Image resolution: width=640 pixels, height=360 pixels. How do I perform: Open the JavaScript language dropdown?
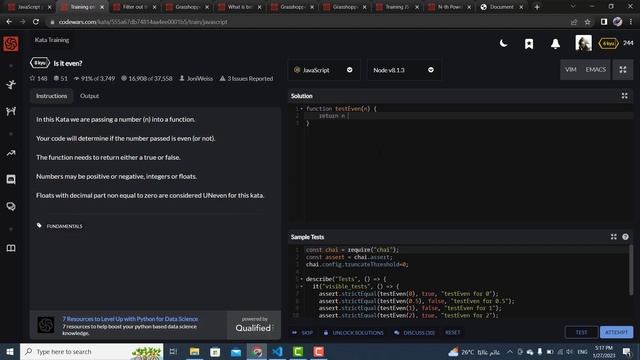coord(323,70)
